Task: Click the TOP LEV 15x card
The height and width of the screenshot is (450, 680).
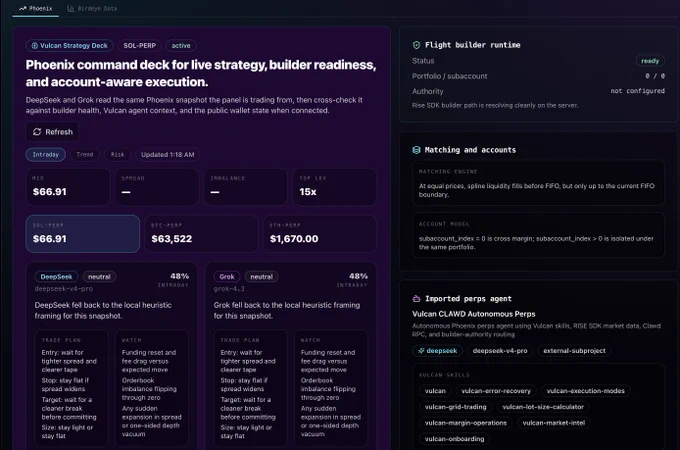Action: coord(334,187)
